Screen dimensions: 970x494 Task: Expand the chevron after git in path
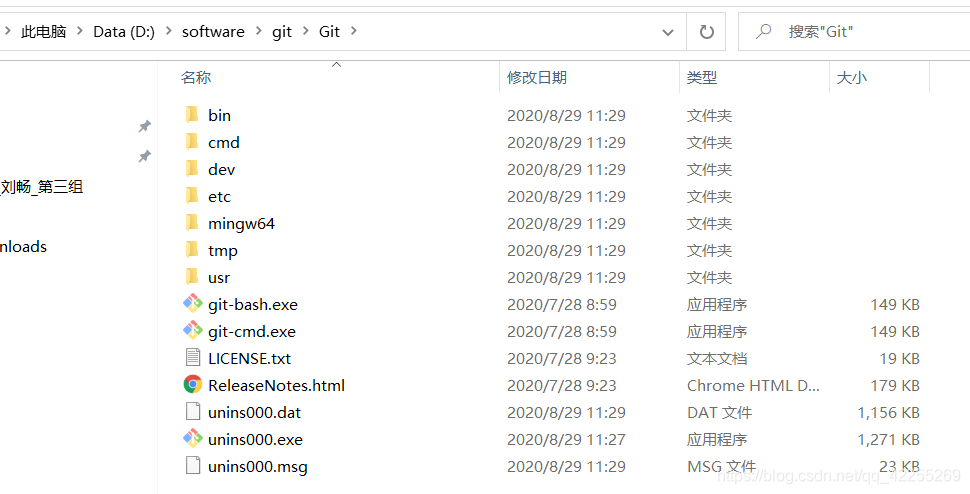pos(306,31)
